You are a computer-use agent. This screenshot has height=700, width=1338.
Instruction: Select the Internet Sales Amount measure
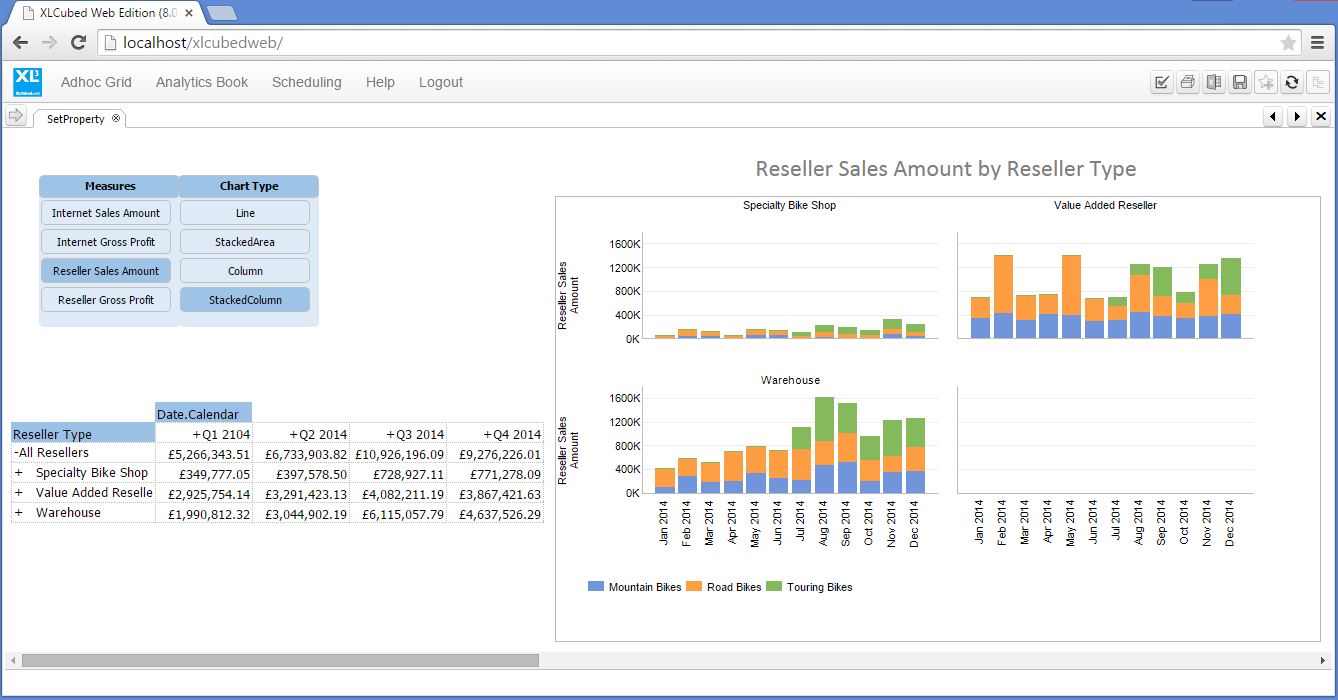click(106, 213)
